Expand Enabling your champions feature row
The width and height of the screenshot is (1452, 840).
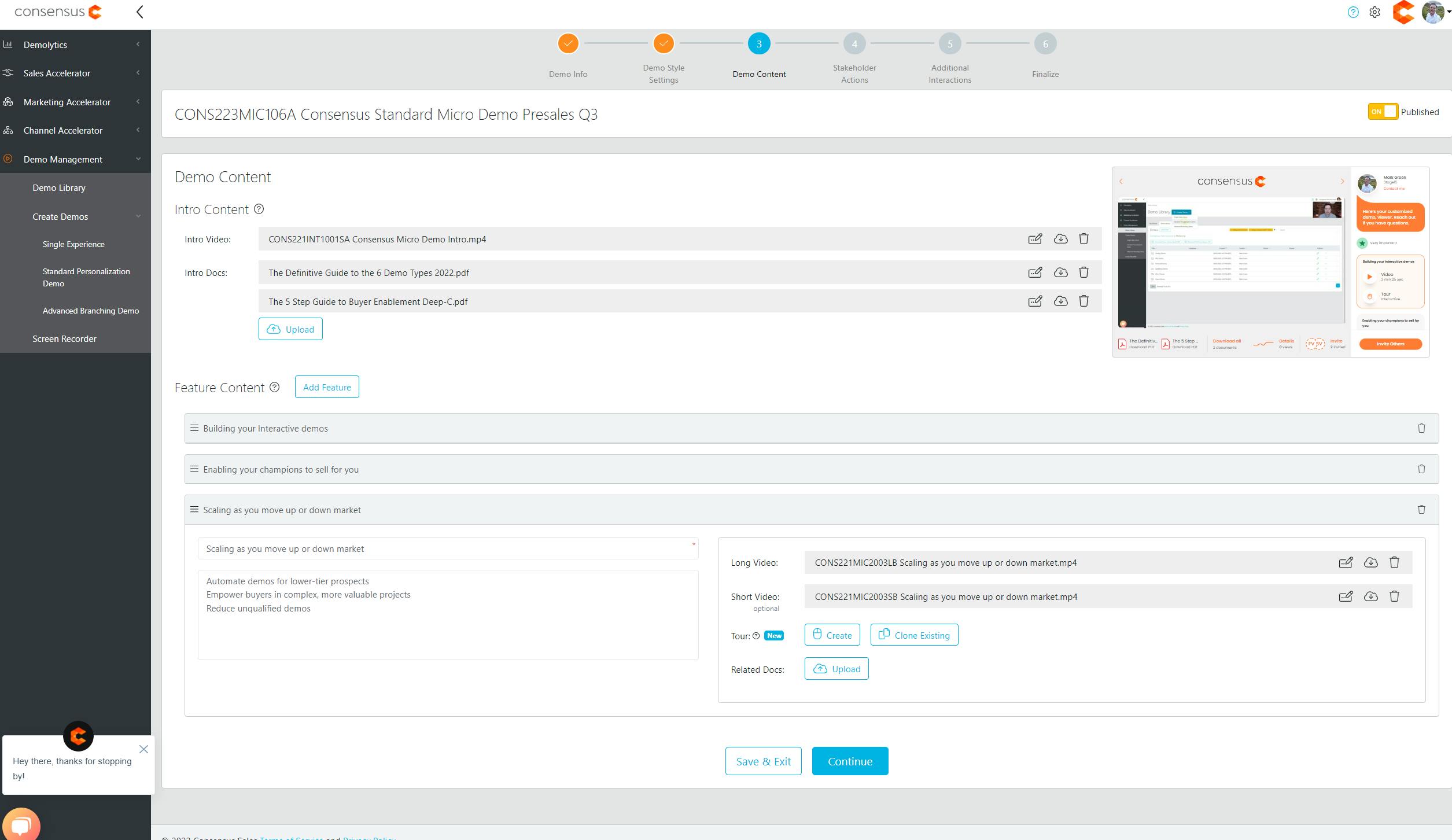tap(281, 469)
